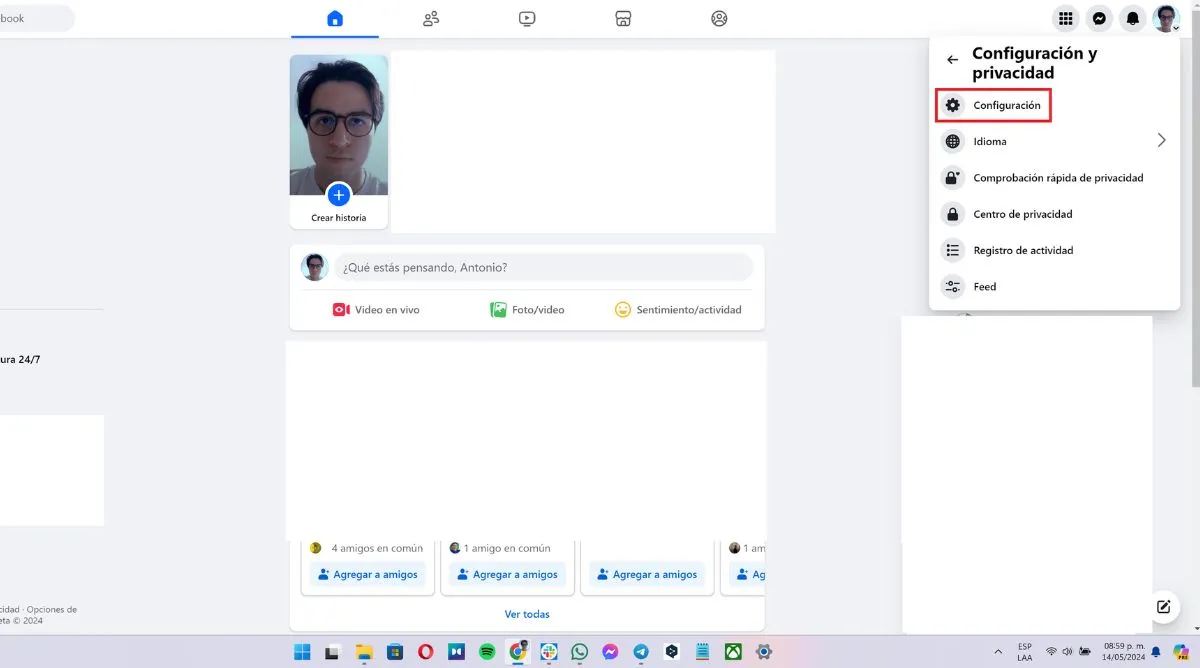The height and width of the screenshot is (668, 1200).
Task: Open the apps menu grid icon
Action: point(1066,18)
